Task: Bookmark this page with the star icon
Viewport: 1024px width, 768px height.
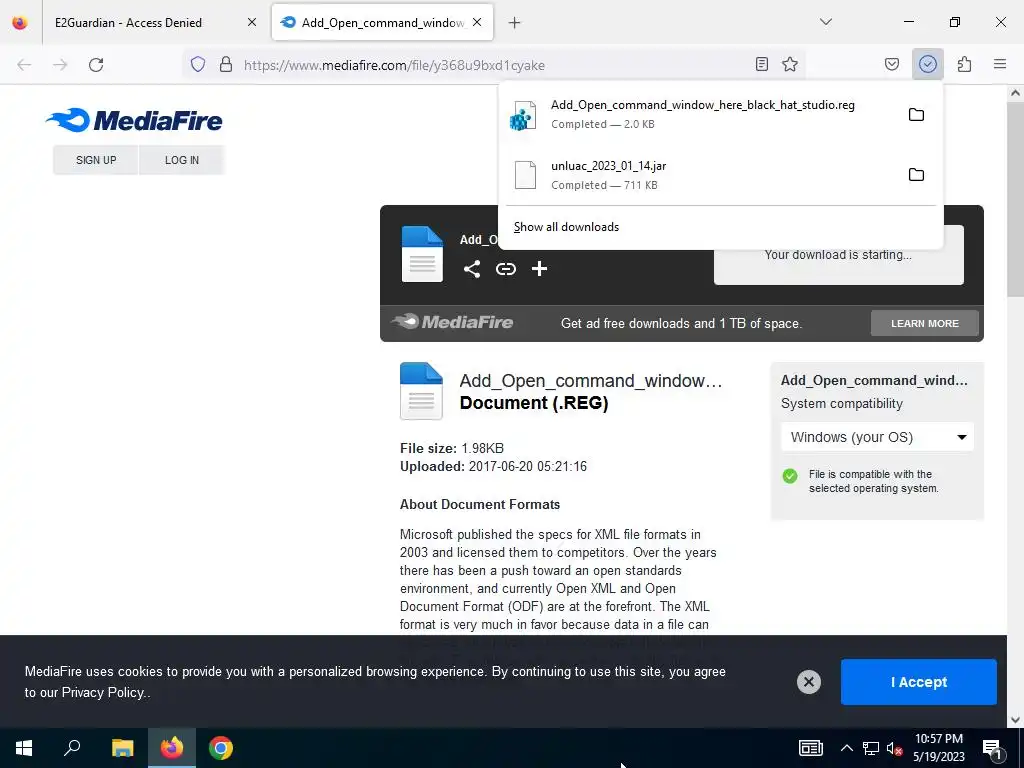Action: click(x=790, y=64)
